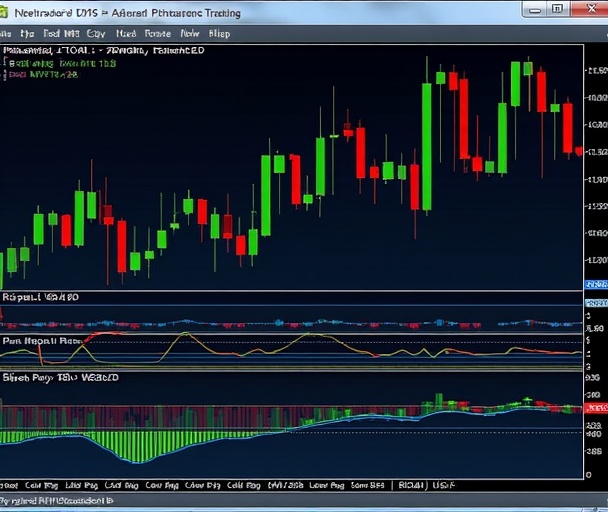Minimize the trading platform window
Screen dimensions: 608x512
coord(535,11)
